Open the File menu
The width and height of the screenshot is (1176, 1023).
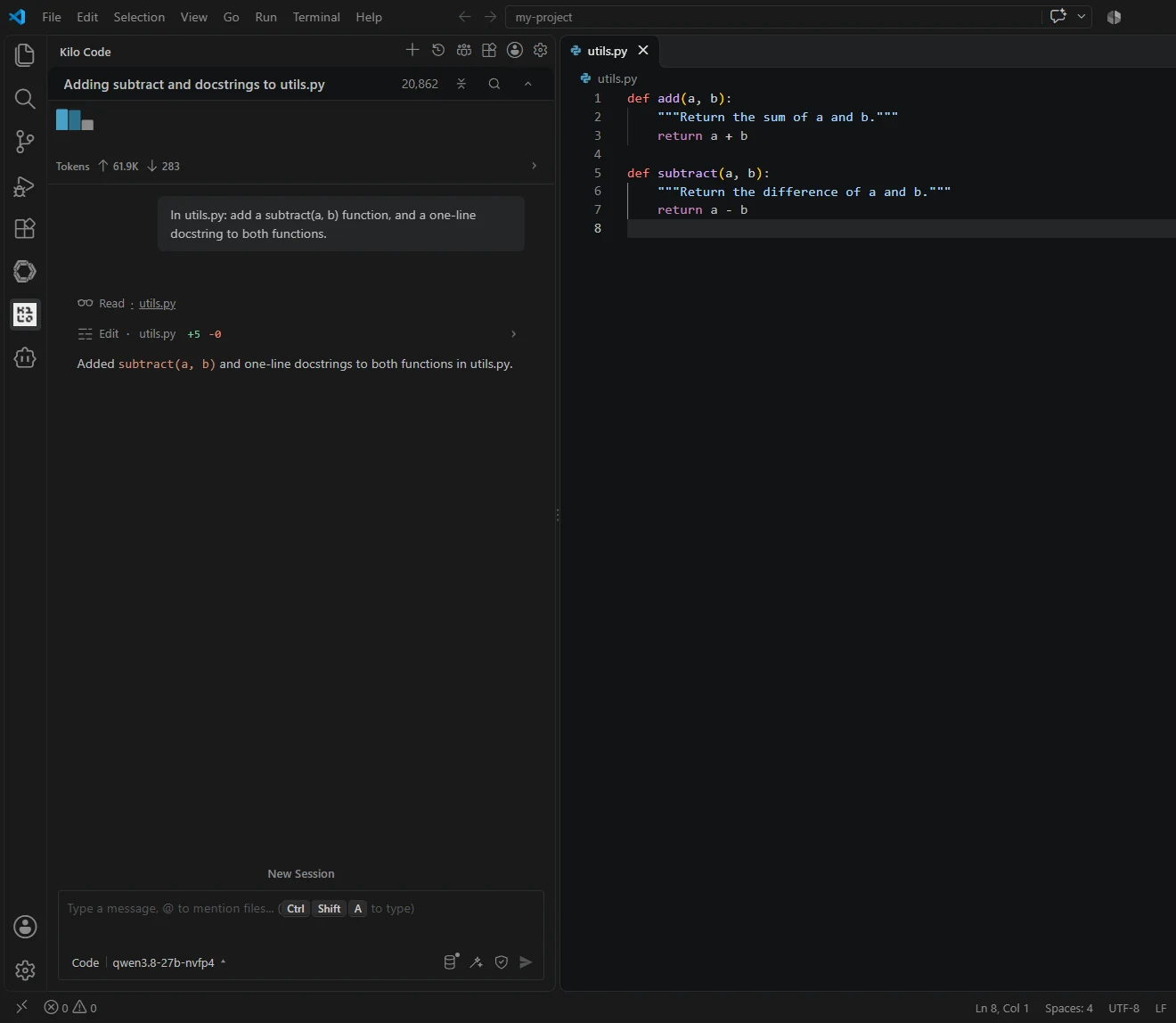[x=52, y=17]
